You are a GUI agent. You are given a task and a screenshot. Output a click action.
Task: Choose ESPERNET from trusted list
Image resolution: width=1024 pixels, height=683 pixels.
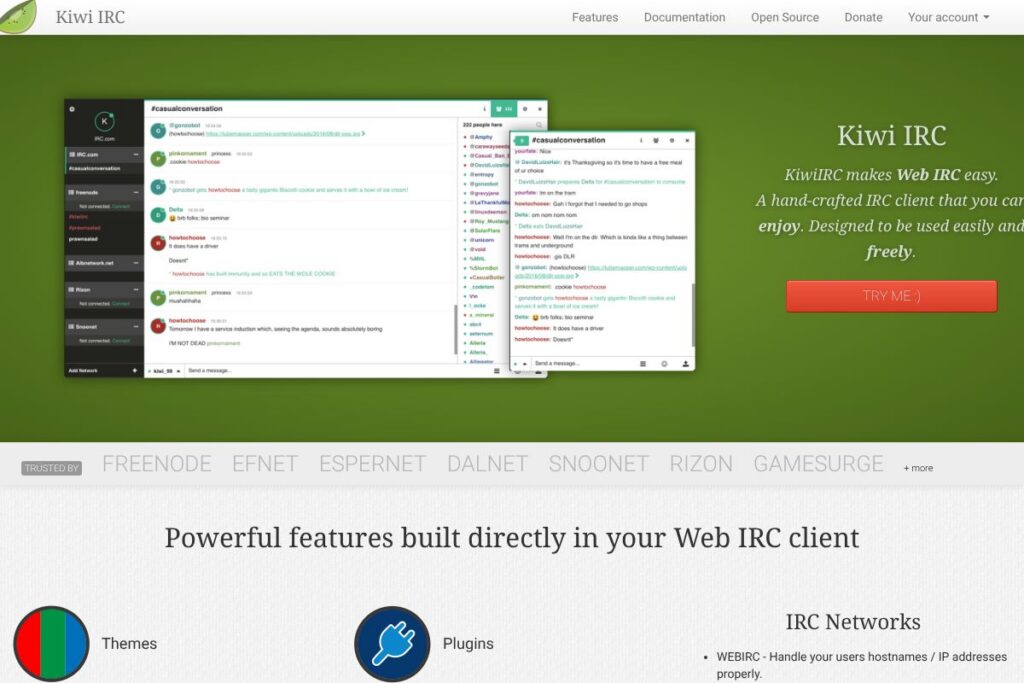372,464
